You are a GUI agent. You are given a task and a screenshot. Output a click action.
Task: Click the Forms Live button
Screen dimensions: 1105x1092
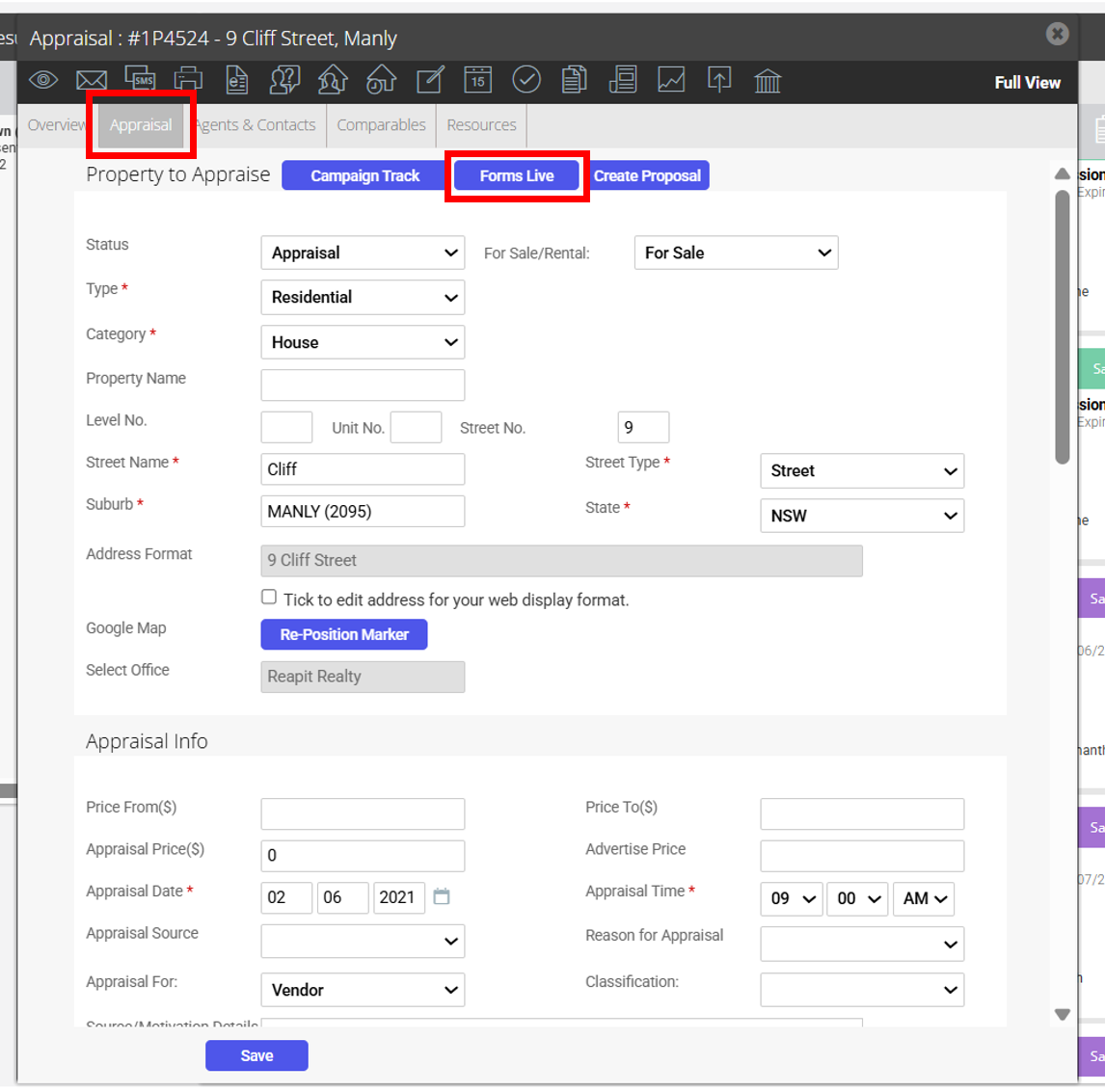517,175
